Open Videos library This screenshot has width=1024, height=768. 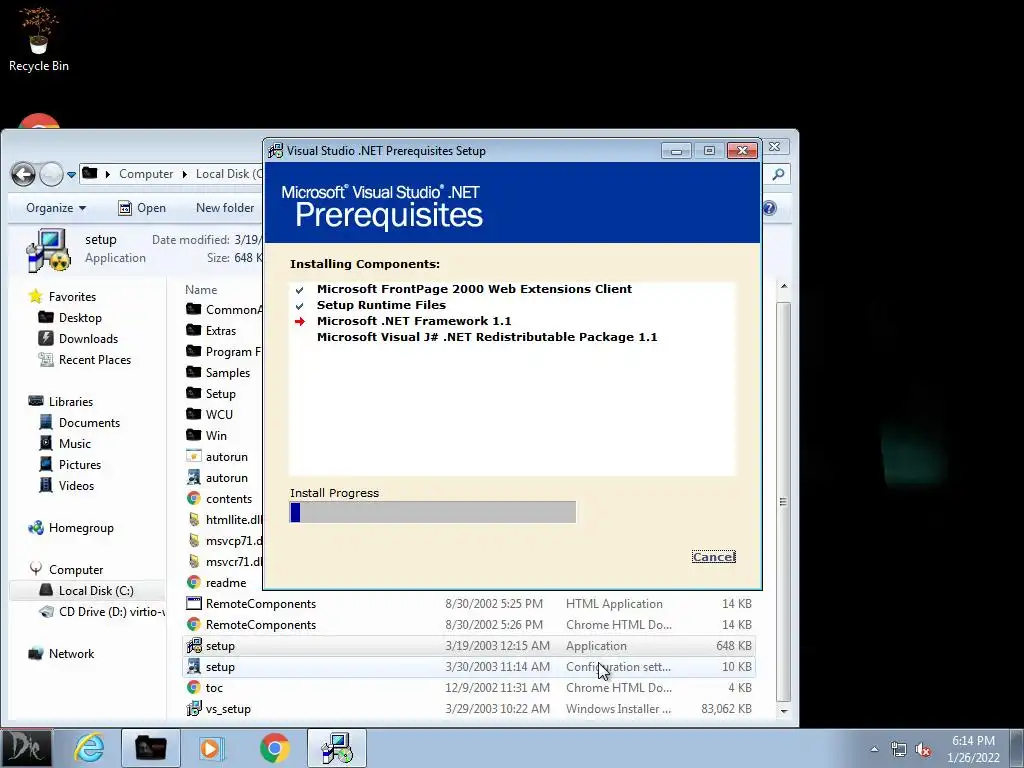point(76,485)
